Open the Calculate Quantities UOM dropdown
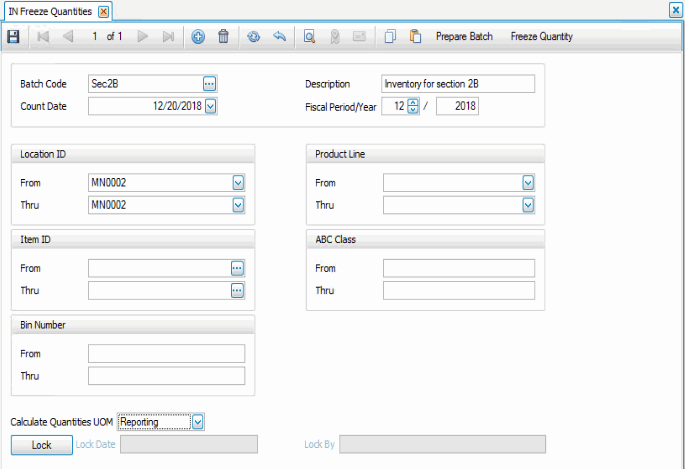 (197, 422)
